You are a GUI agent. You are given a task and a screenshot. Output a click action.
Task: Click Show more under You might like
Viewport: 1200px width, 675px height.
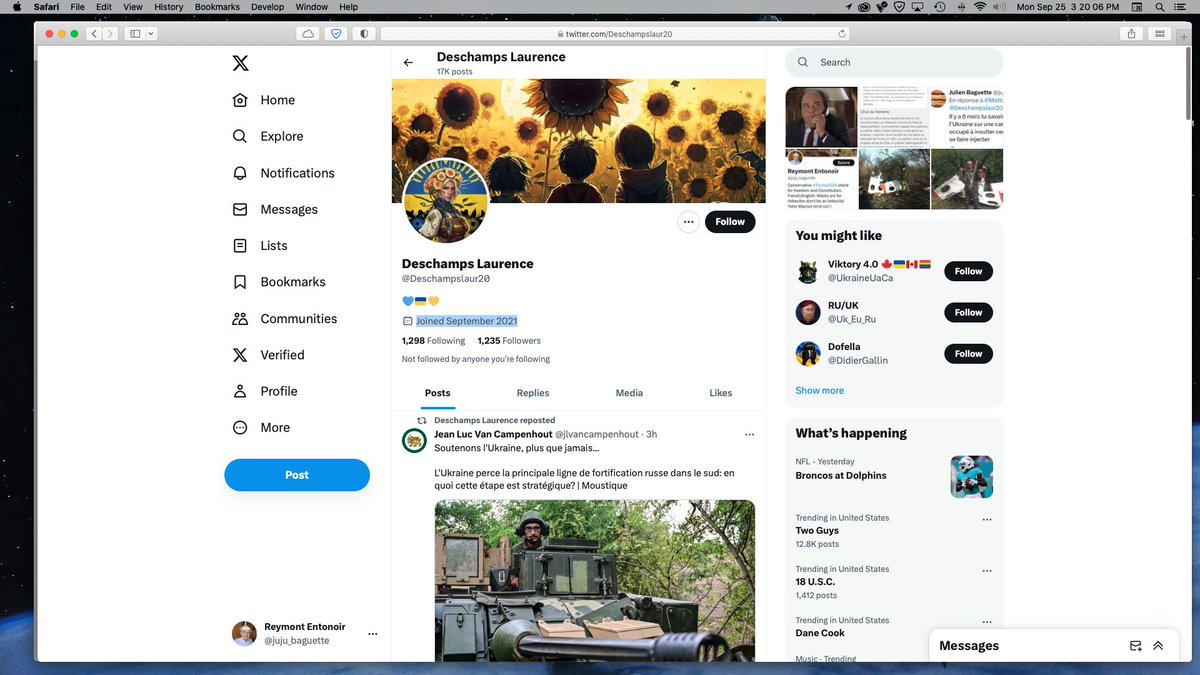(819, 390)
